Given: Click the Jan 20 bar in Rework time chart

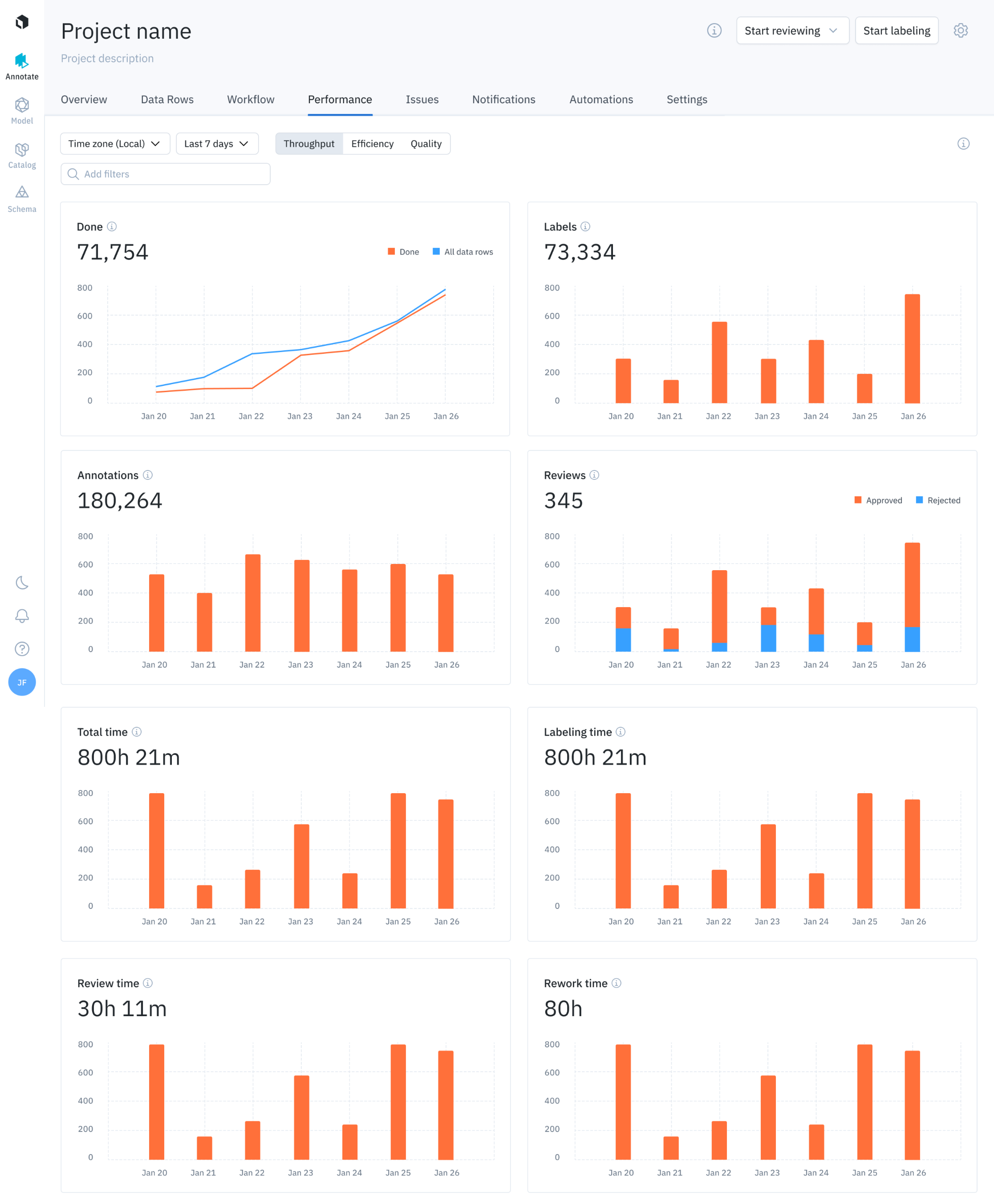Looking at the screenshot, I should [x=623, y=1102].
